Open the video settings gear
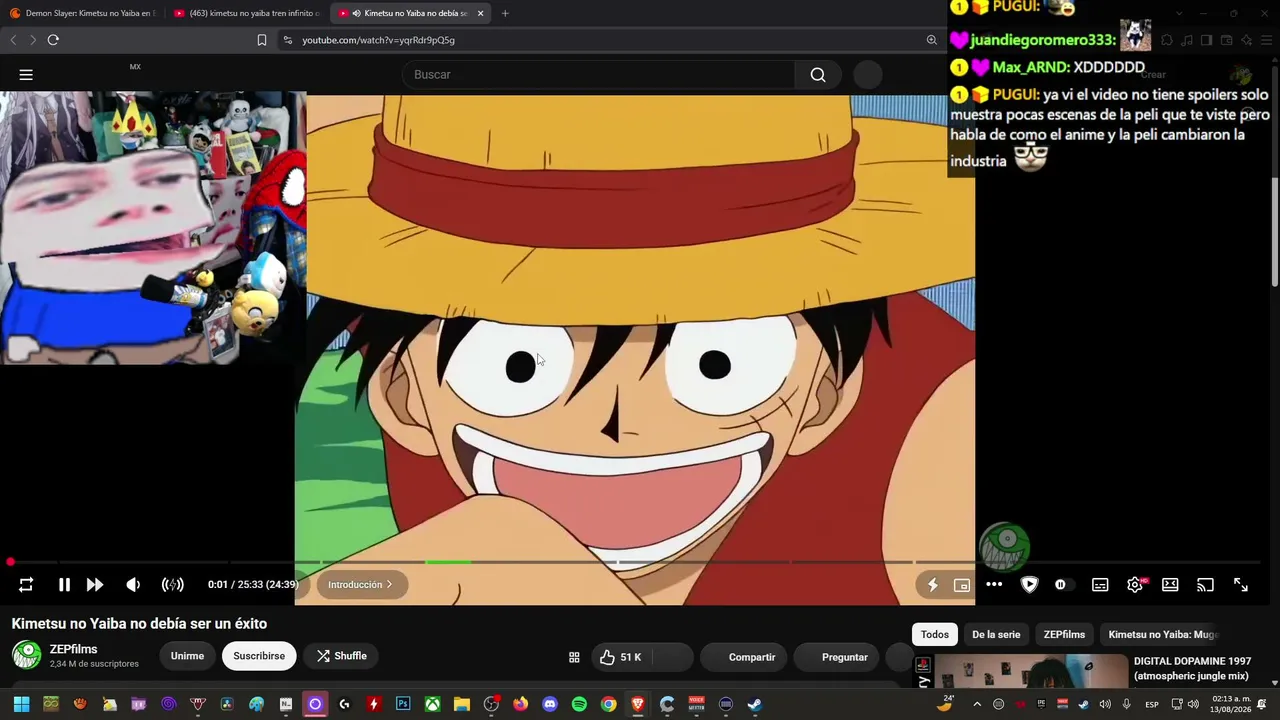 [x=1135, y=585]
